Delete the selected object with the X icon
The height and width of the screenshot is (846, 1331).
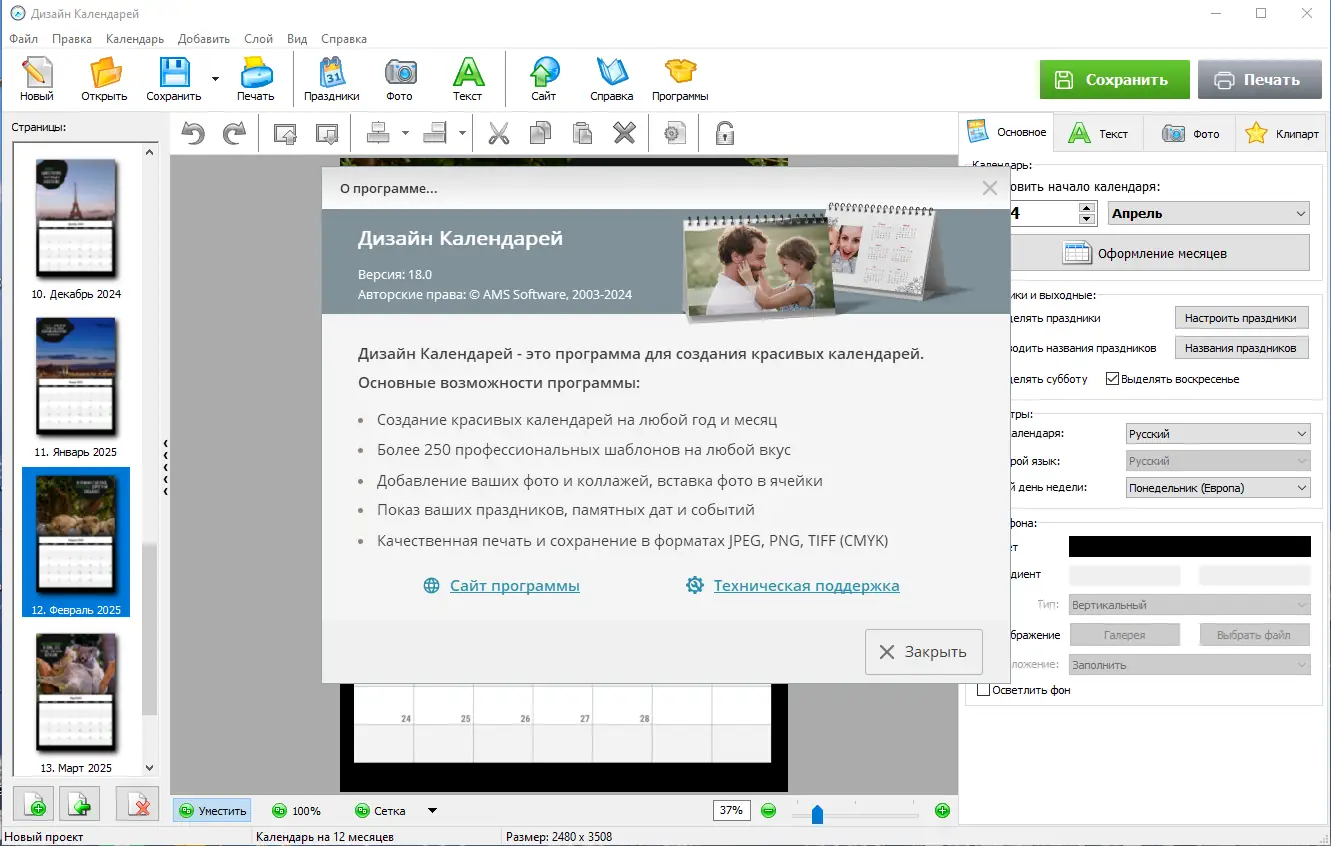pos(624,132)
